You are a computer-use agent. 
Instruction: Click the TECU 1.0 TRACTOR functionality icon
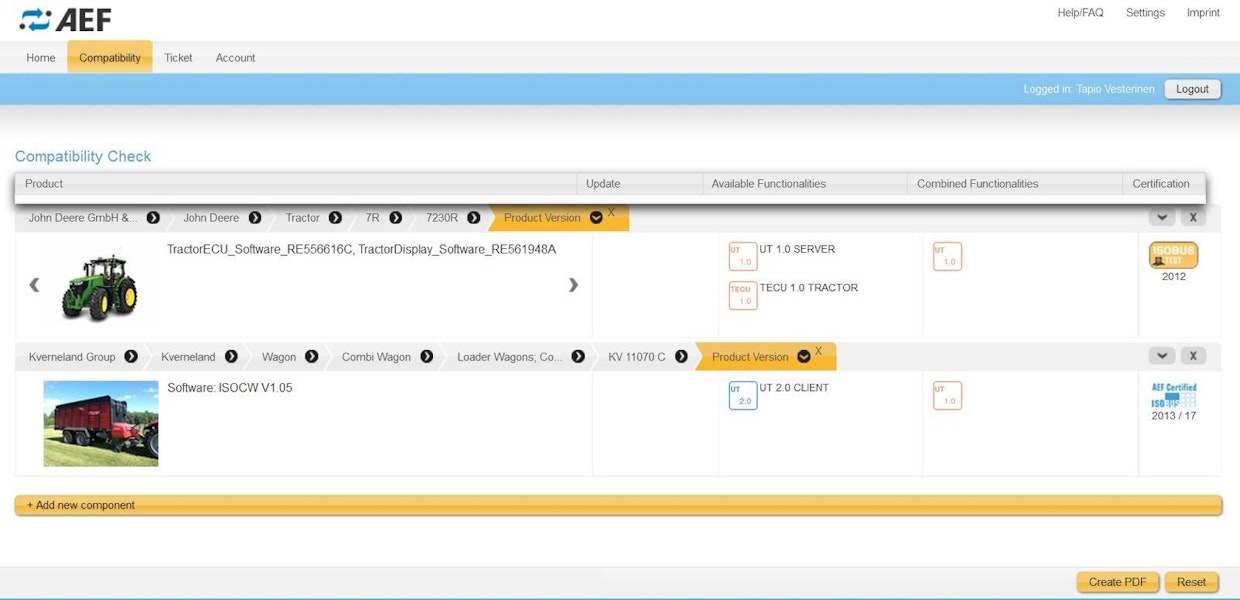point(743,295)
